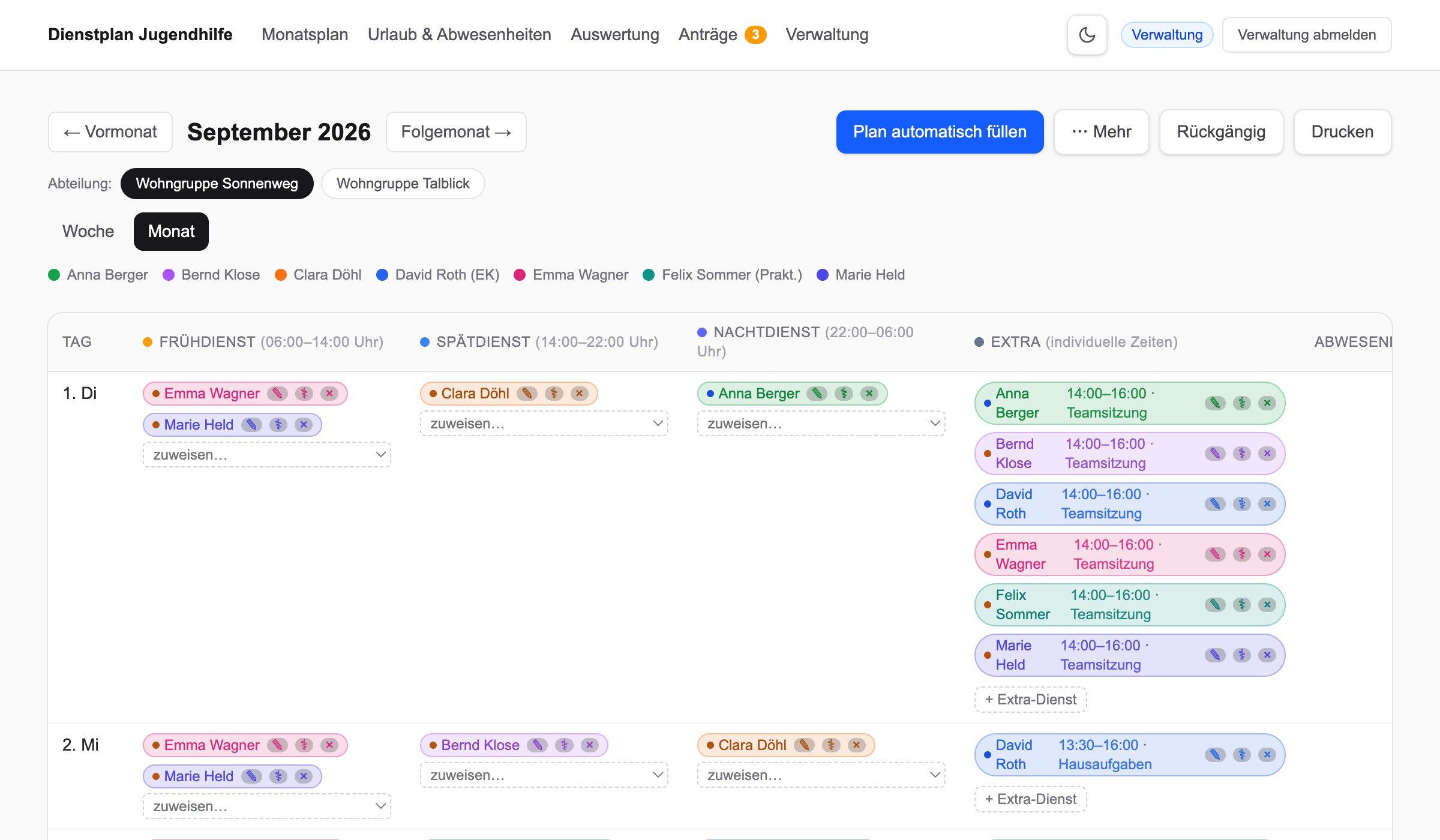Edit David Roth's Hausaufgaben extra shift

click(x=1215, y=755)
